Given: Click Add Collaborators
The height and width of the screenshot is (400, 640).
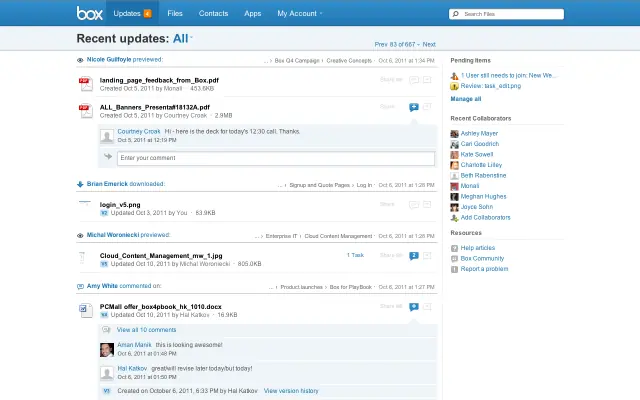Looking at the screenshot, I should click(x=485, y=218).
